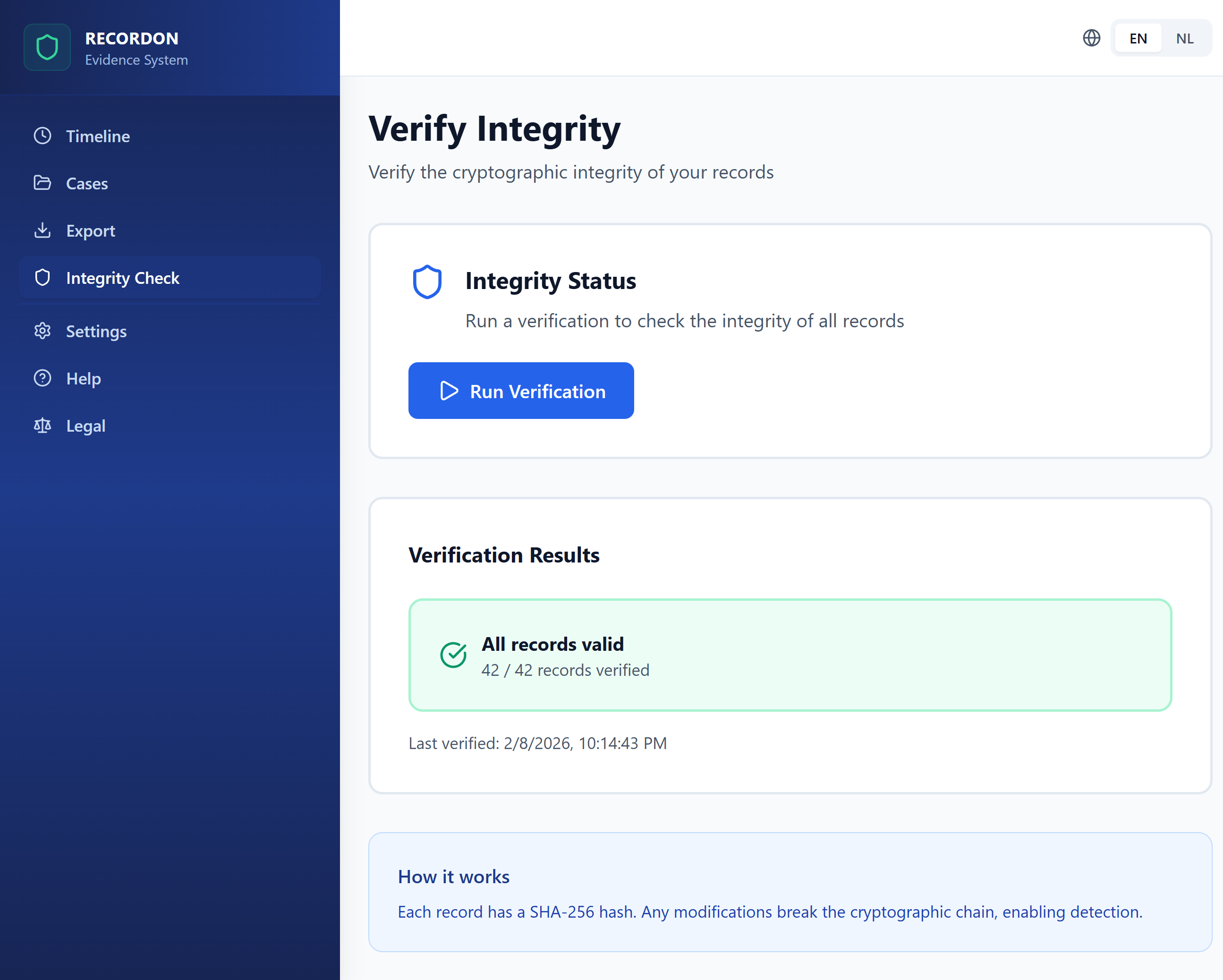Select the Legal scales icon
1223x980 pixels.
[x=42, y=425]
